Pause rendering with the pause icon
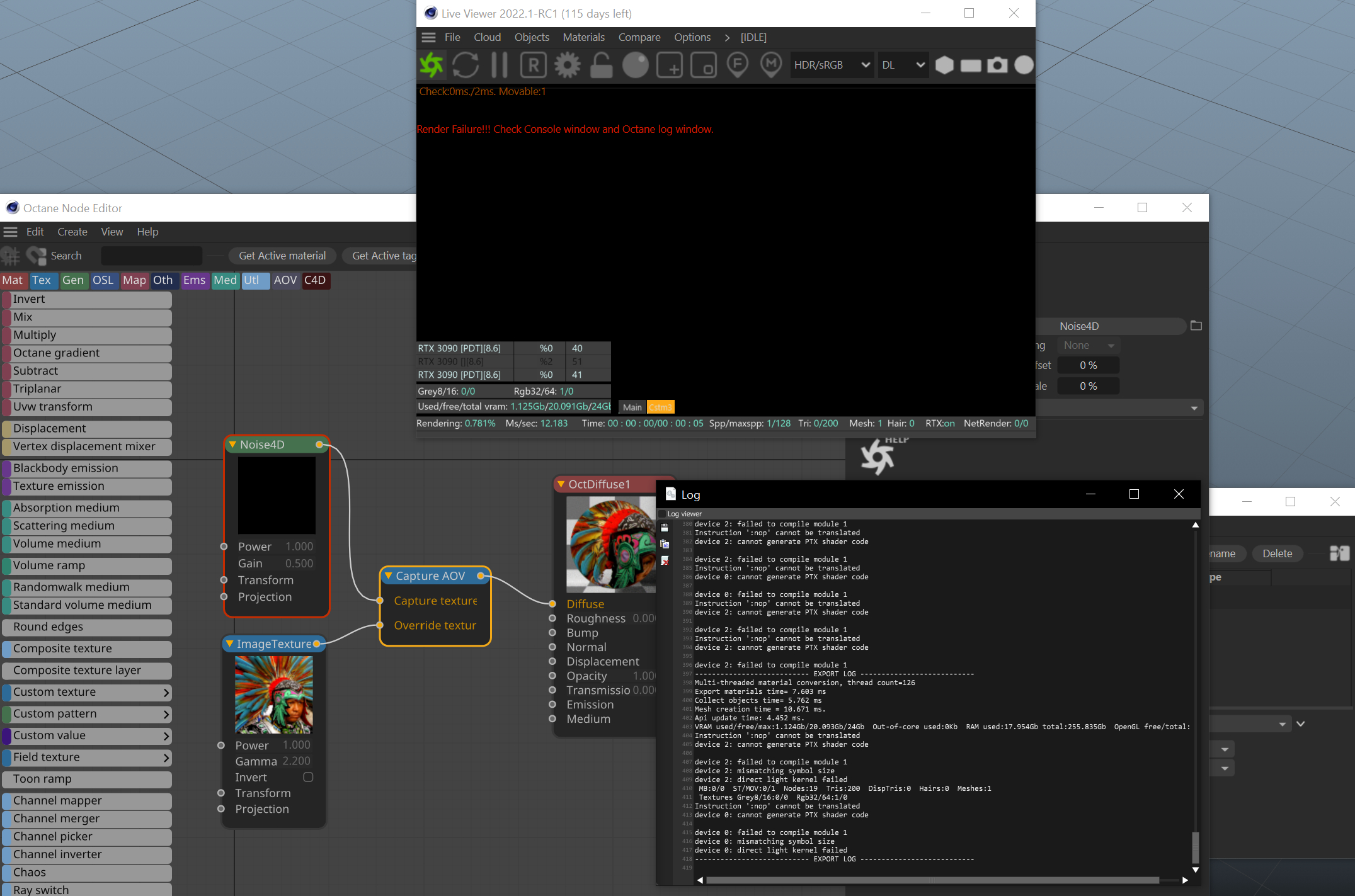1355x896 pixels. coord(500,65)
